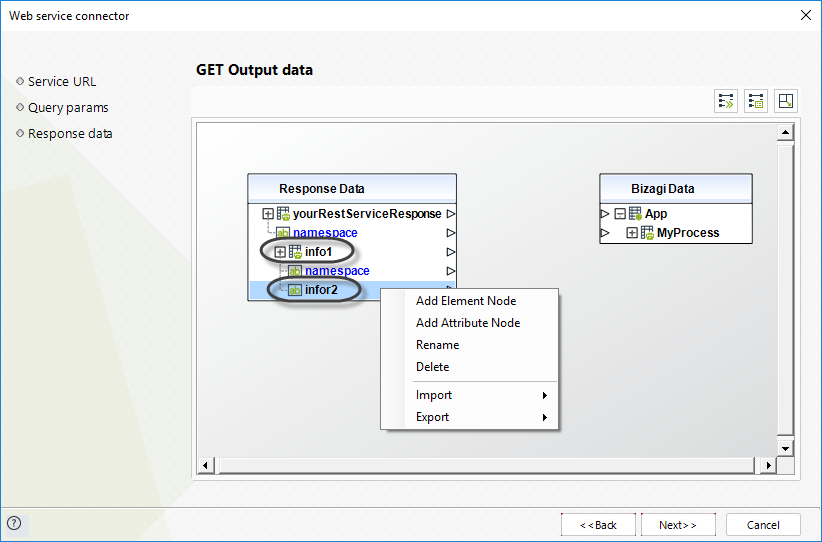Click horizontal scrollbar left arrow

point(206,465)
